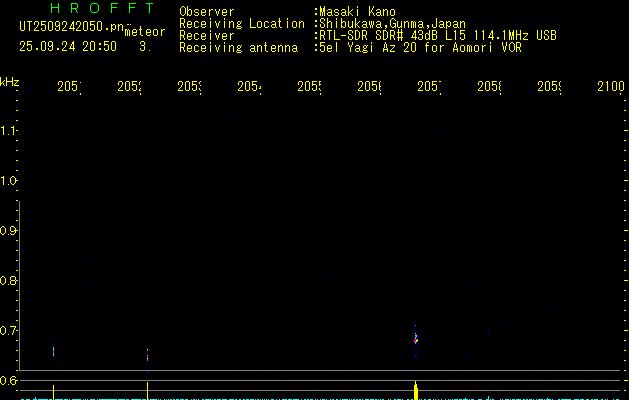Viewport: 629px width, 400px height.
Task: Select the 5el Yagi antenna description
Action: coord(418,48)
